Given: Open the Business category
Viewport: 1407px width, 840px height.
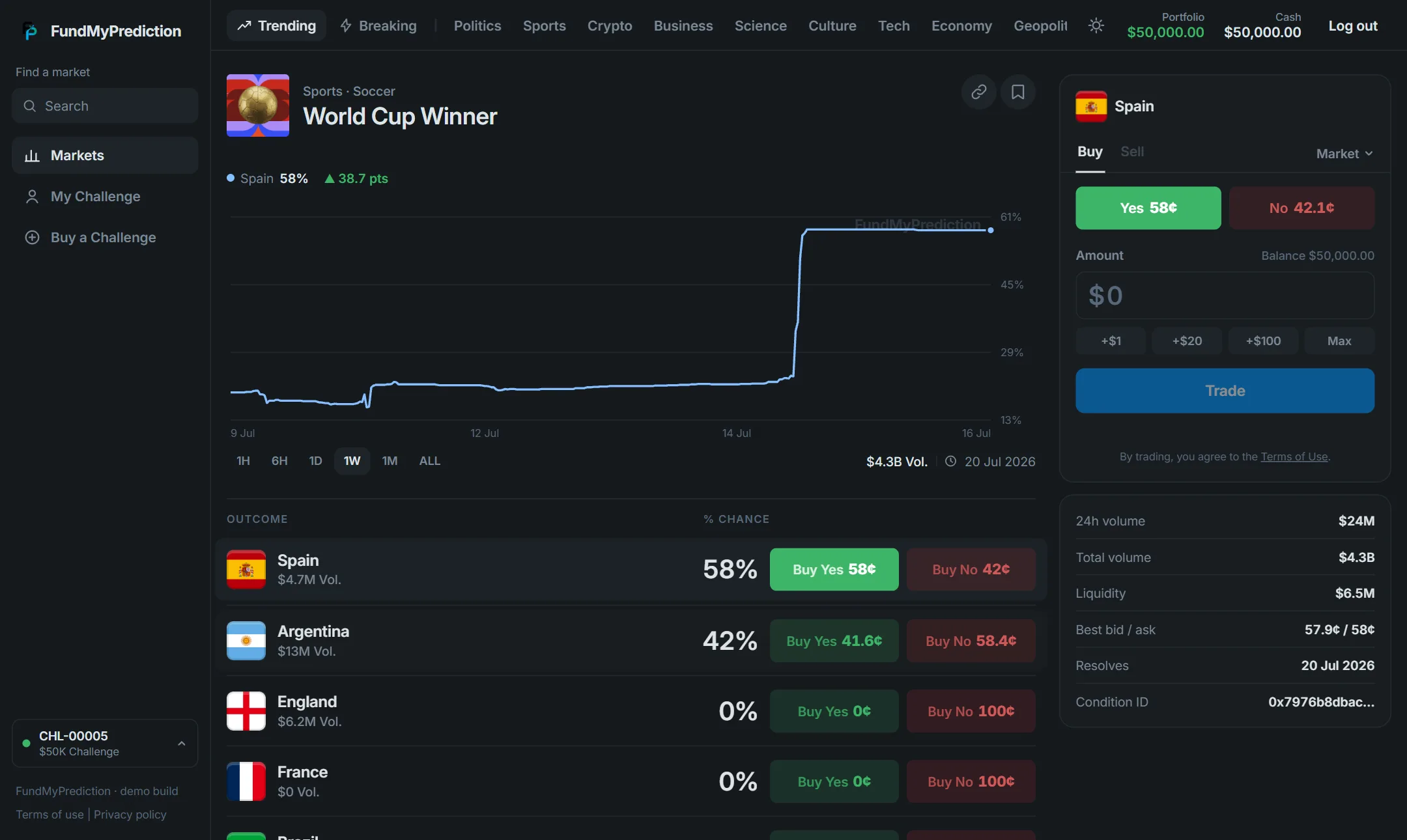Looking at the screenshot, I should coord(683,25).
